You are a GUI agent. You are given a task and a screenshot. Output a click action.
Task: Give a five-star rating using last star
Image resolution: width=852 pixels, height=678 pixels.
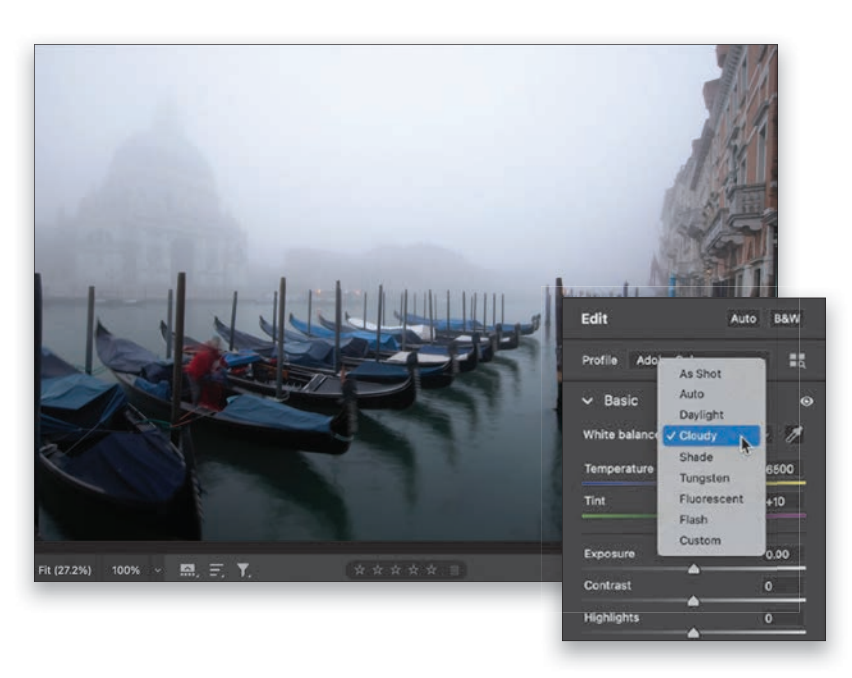coord(432,570)
